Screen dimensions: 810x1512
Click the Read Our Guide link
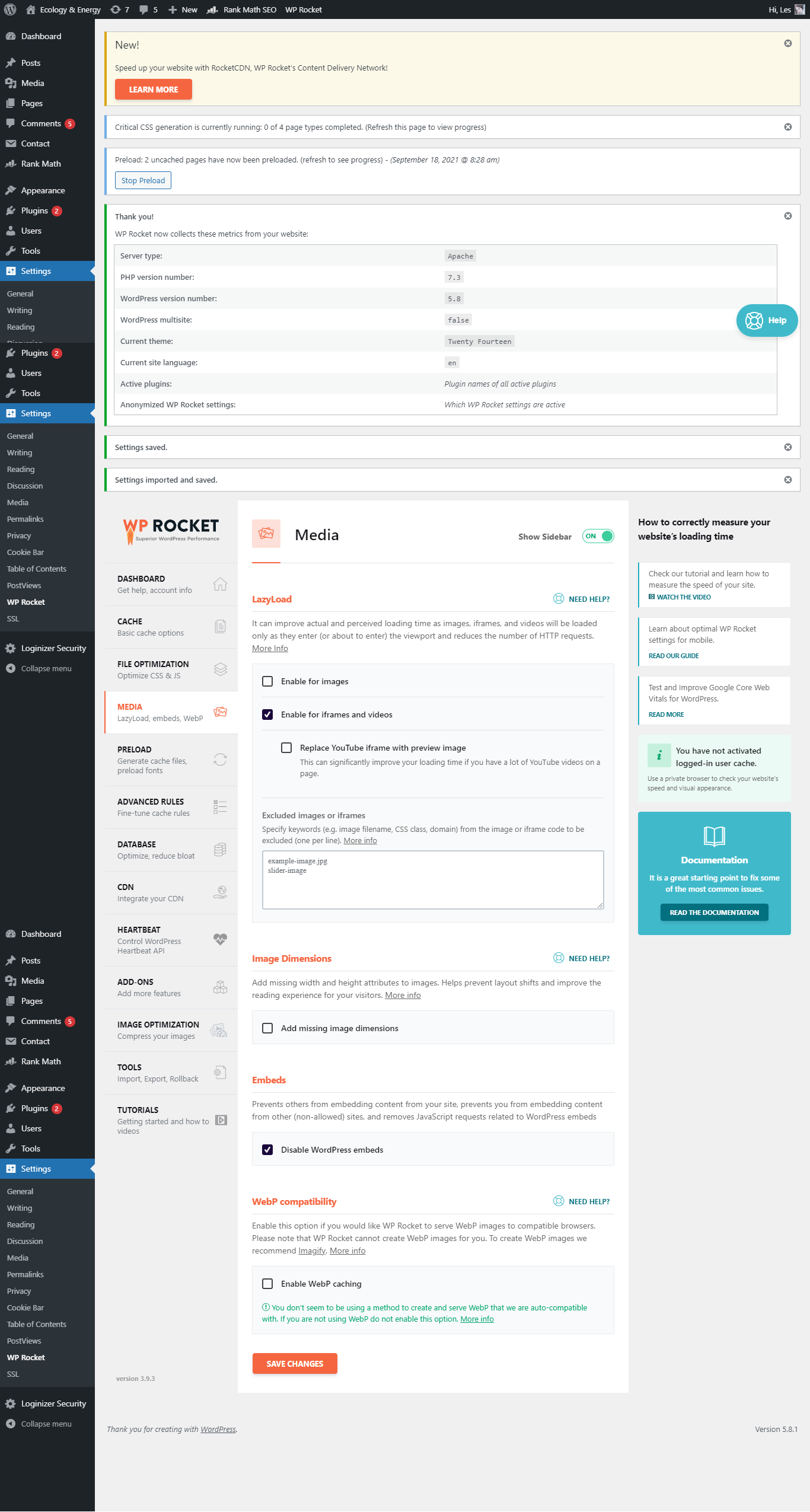[674, 656]
